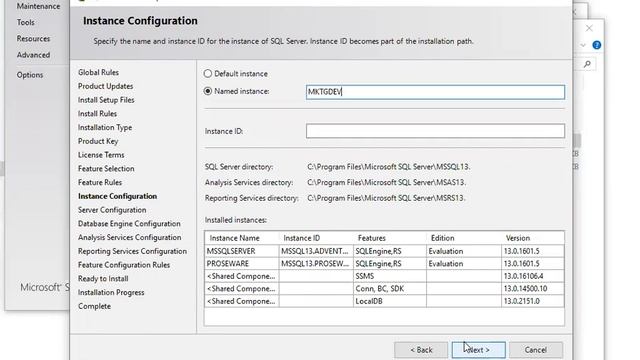Select the Default instance radio button

click(x=208, y=73)
